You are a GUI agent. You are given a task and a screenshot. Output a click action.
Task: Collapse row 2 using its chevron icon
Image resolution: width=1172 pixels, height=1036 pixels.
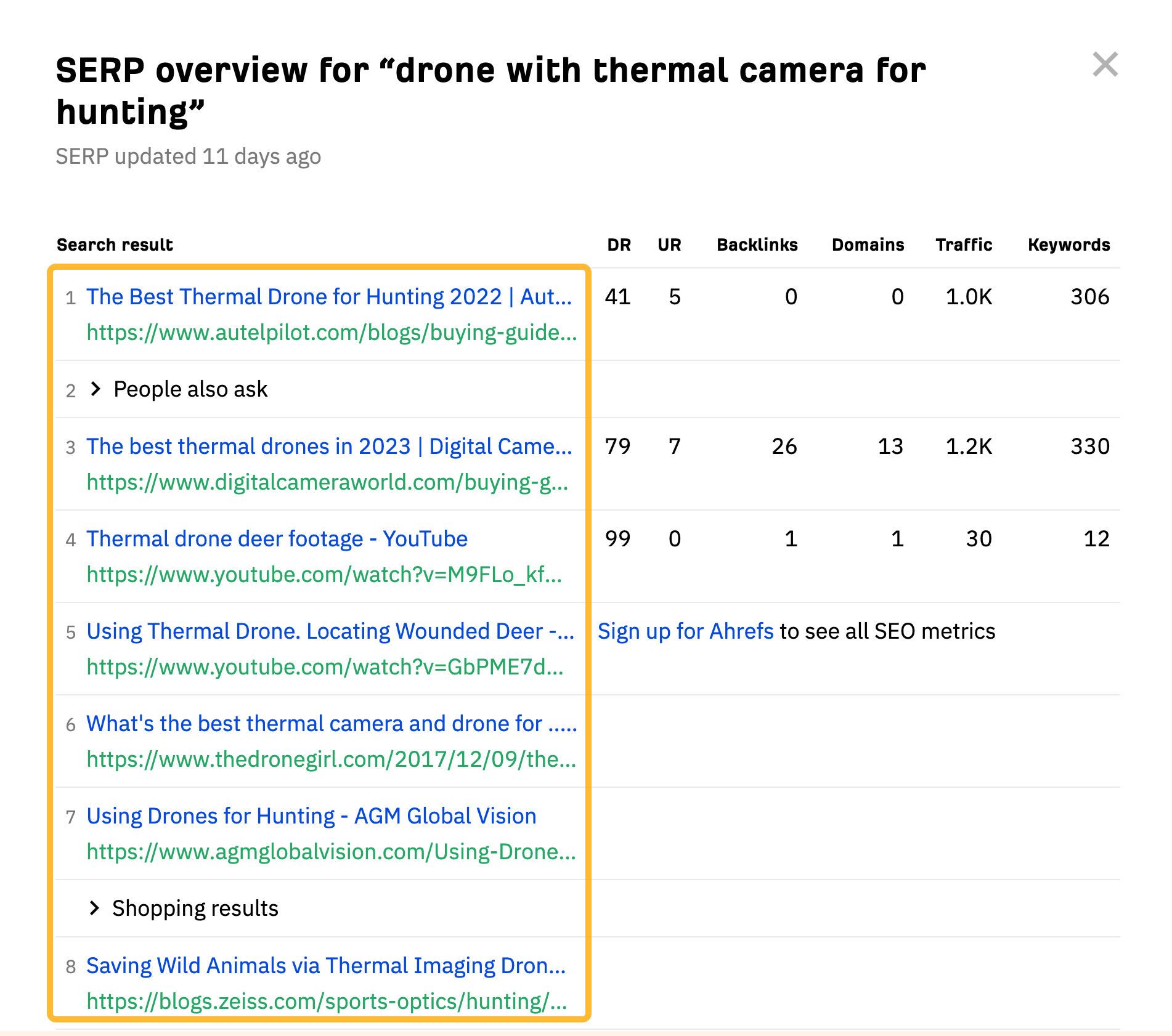point(96,389)
